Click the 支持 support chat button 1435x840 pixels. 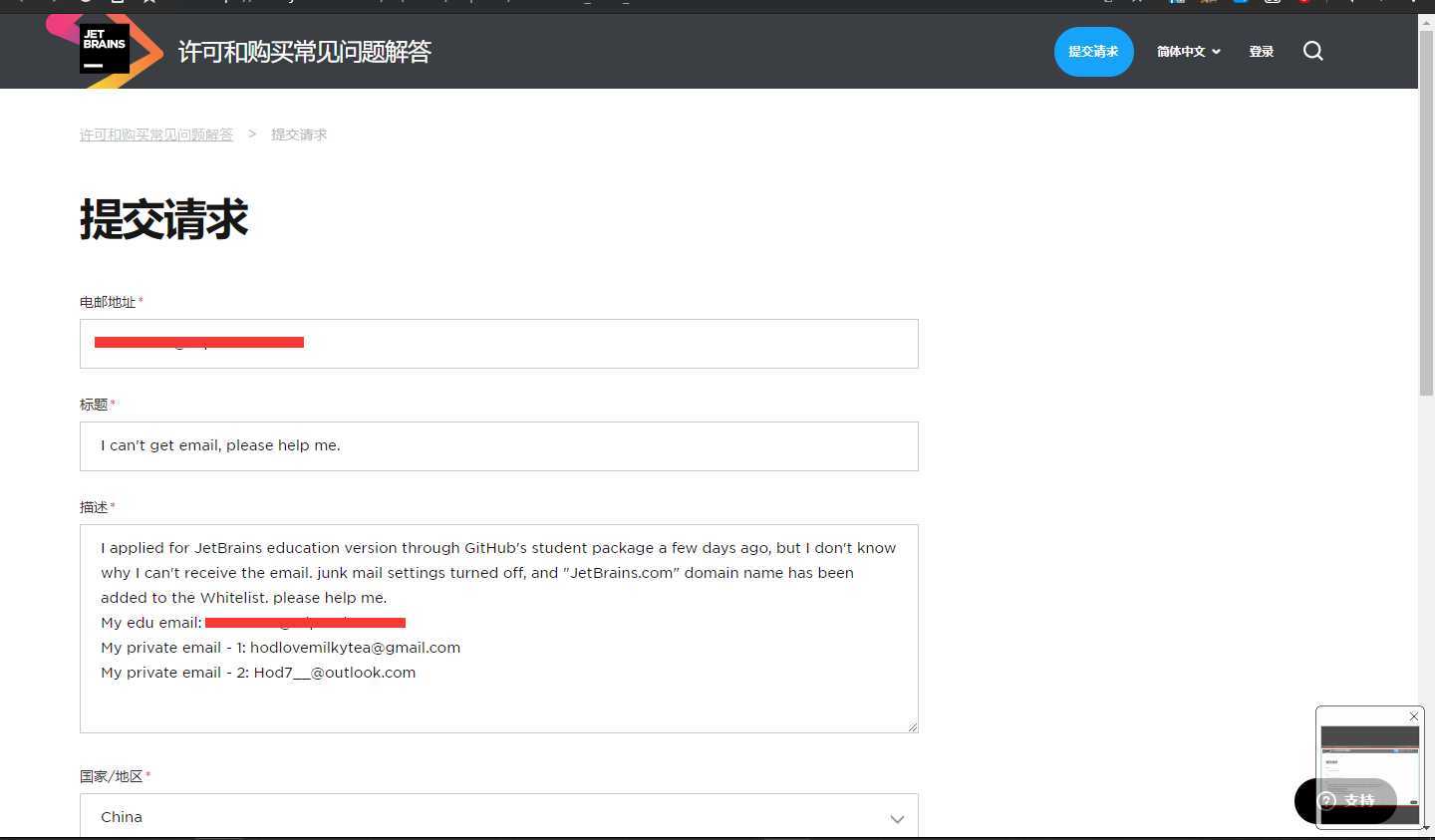pos(1346,800)
